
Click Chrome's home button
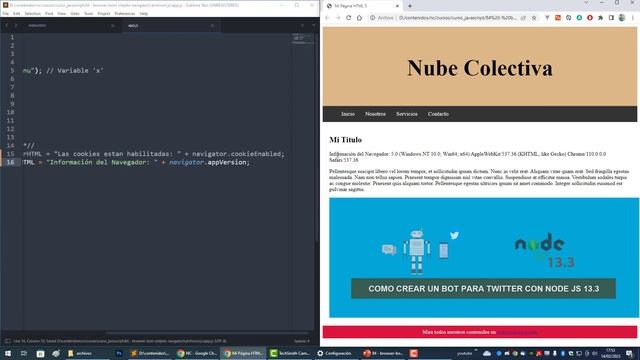359,18
